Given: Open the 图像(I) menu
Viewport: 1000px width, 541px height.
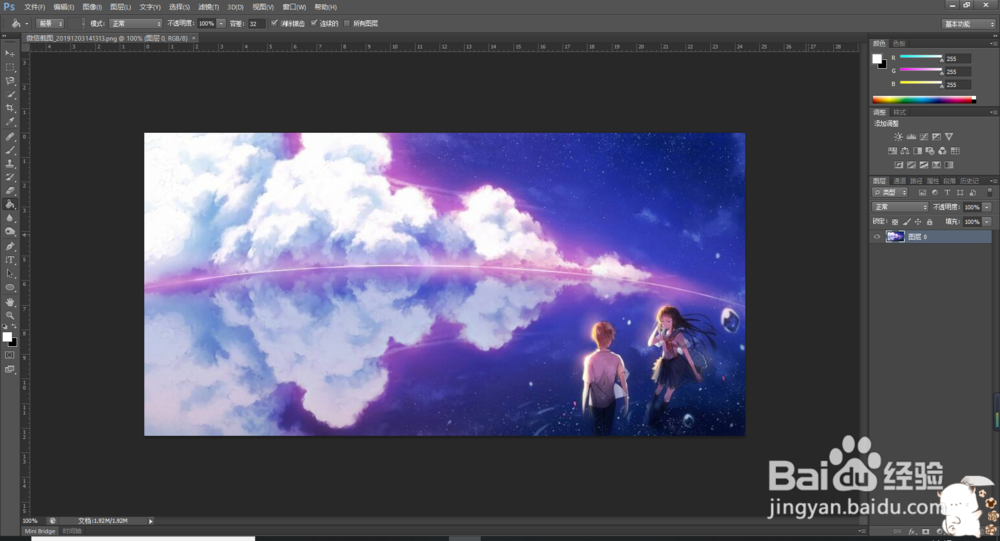Looking at the screenshot, I should tap(92, 7).
